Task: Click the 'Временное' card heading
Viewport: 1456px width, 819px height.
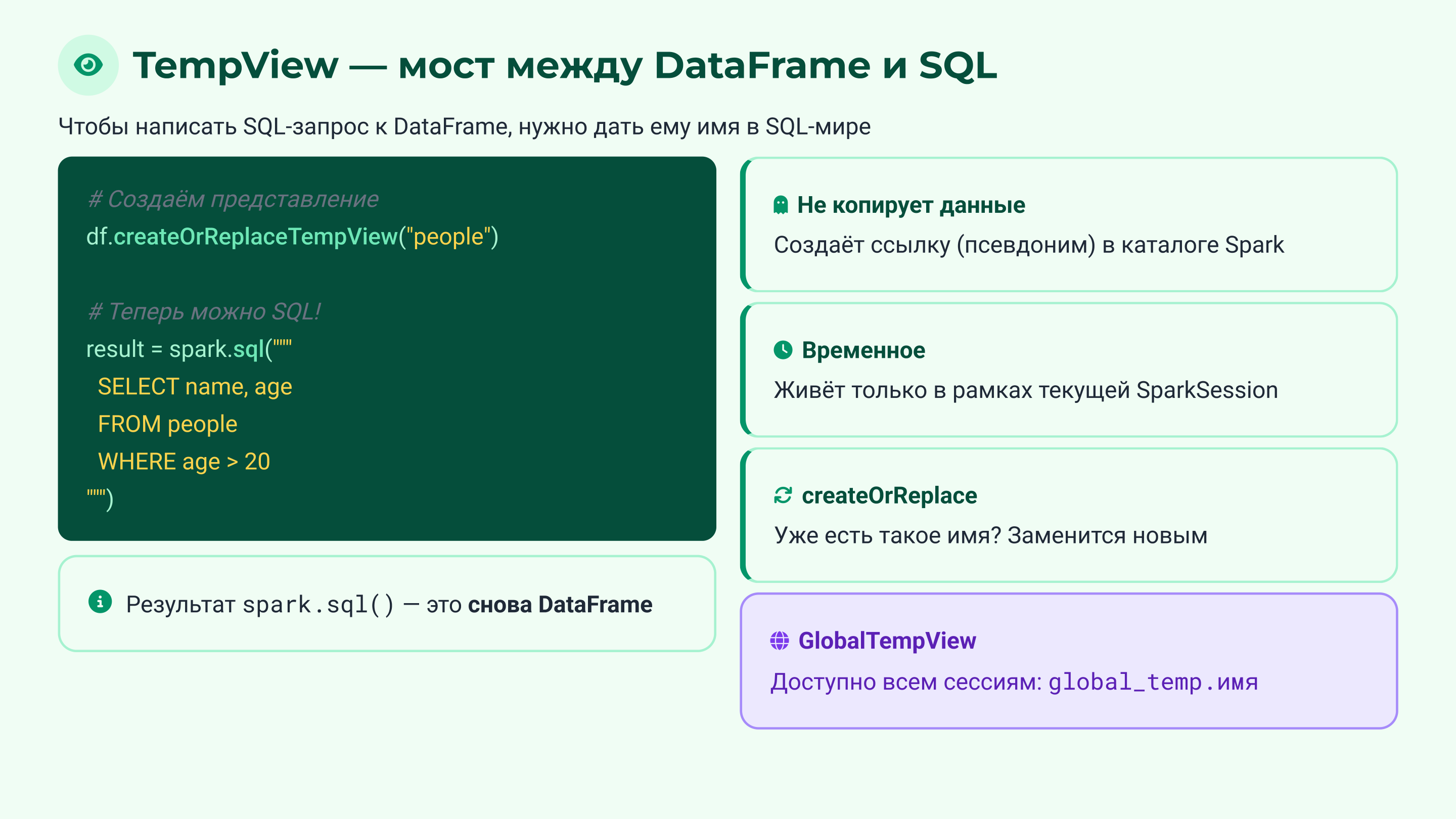Action: click(863, 350)
